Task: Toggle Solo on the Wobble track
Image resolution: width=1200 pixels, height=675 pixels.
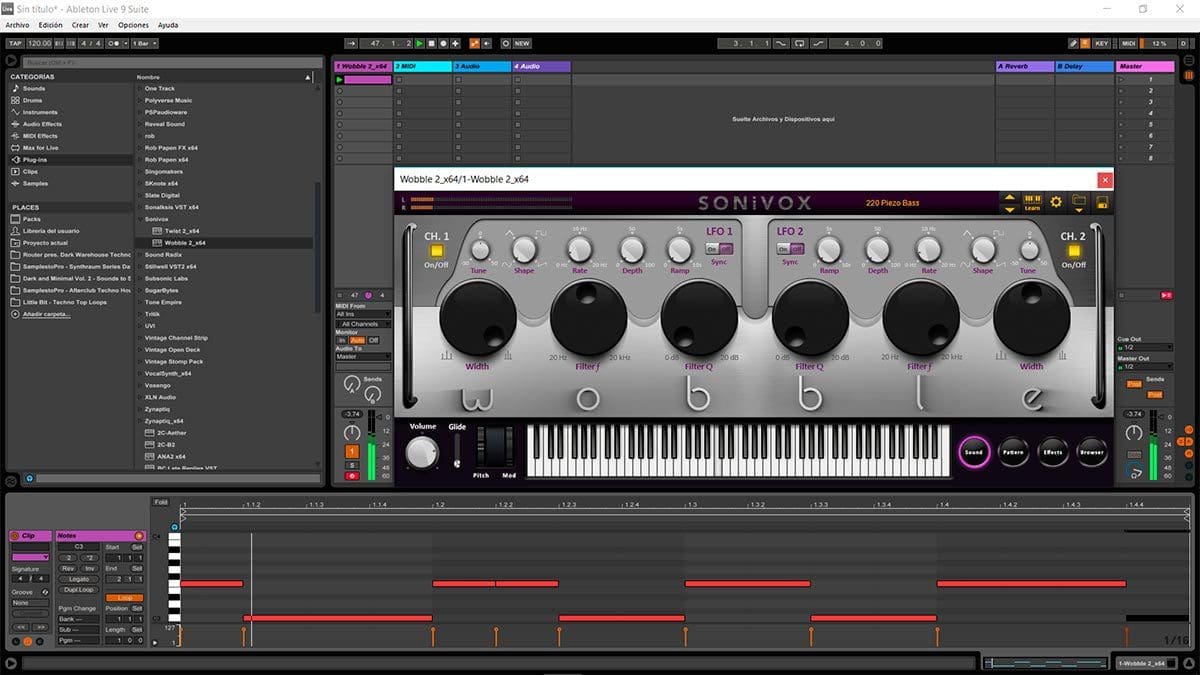Action: coord(352,464)
